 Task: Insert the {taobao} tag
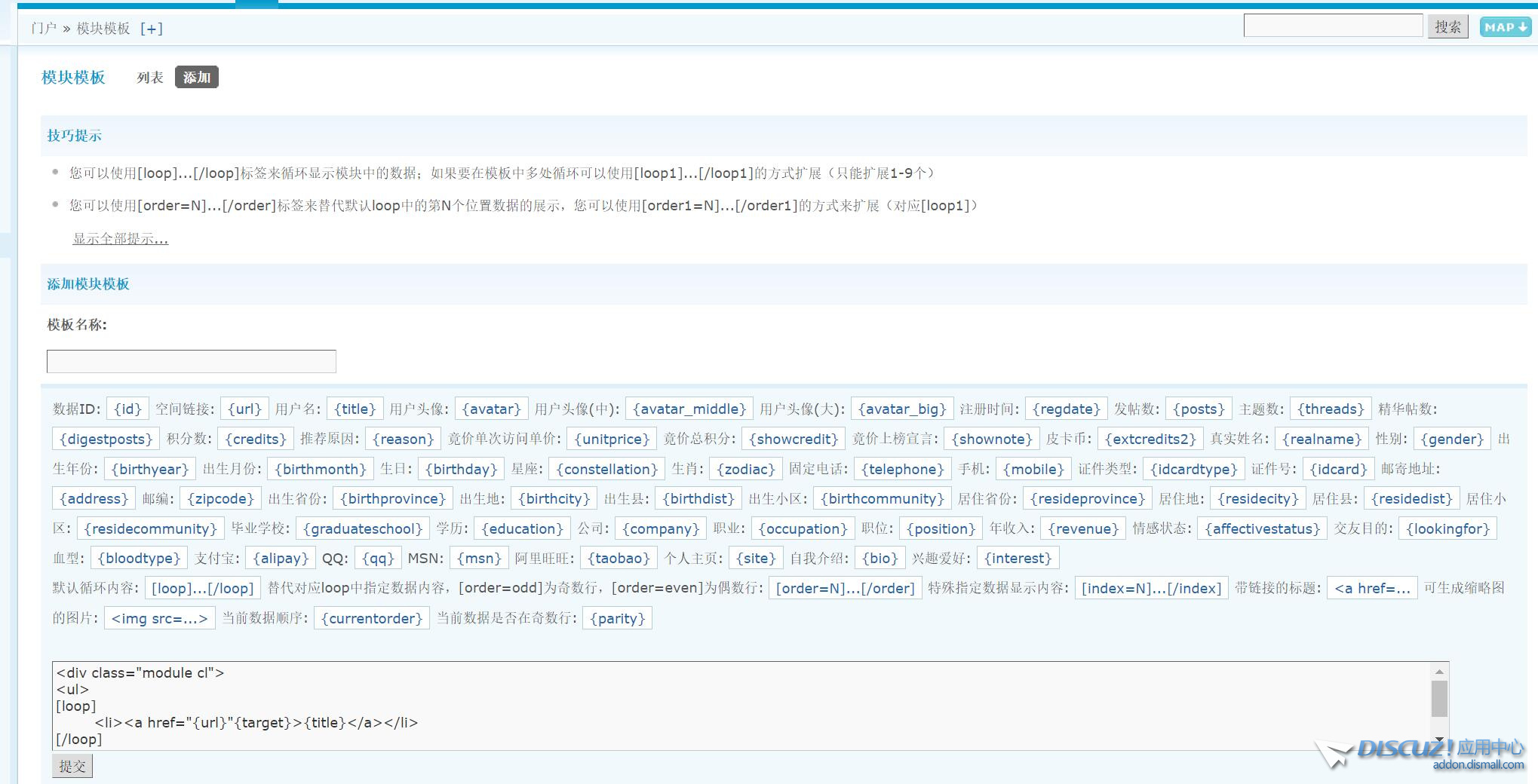tap(619, 559)
